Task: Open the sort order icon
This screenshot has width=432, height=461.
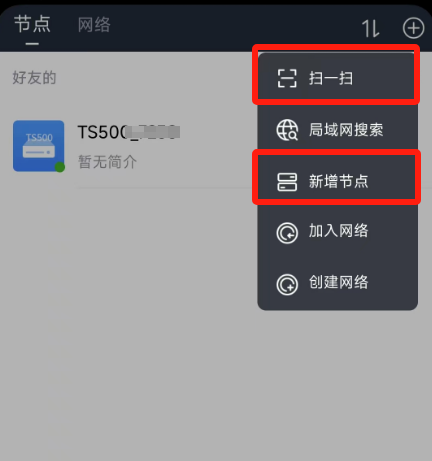Action: tap(371, 28)
